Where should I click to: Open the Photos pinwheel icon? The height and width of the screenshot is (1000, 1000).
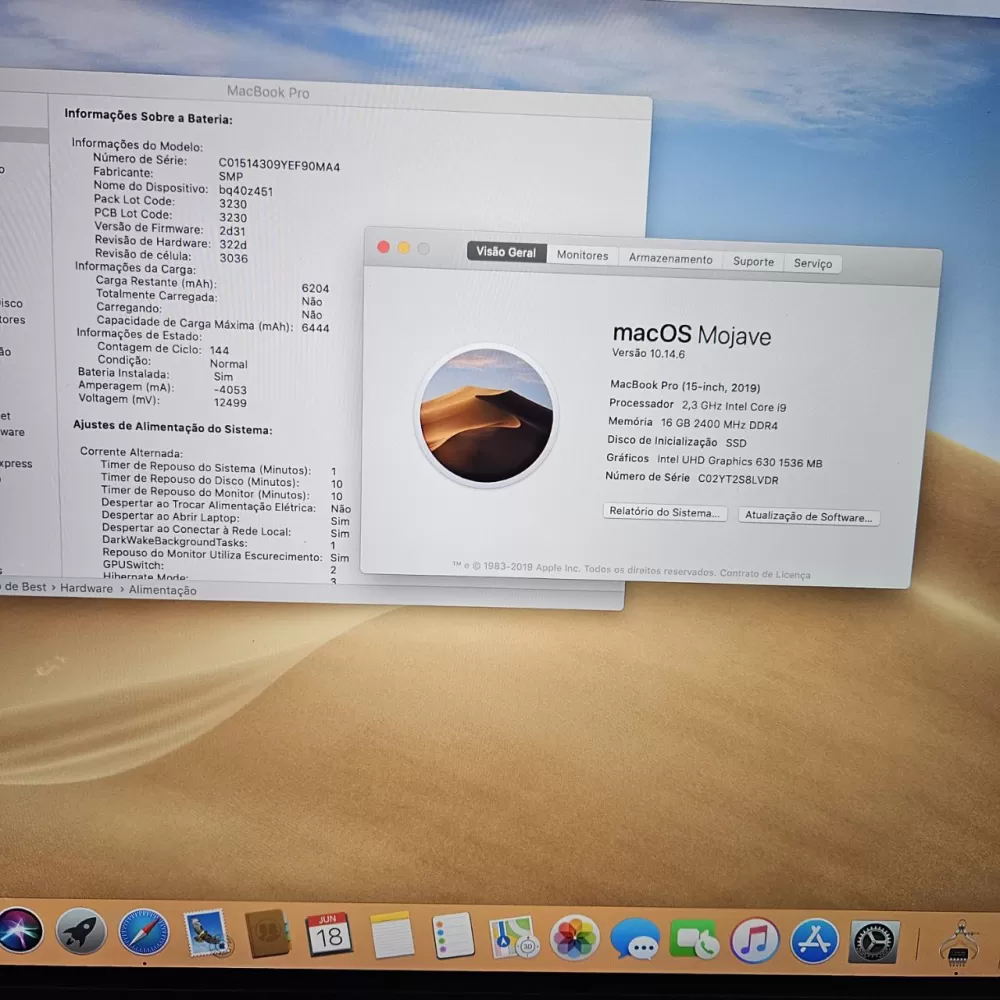pos(574,938)
